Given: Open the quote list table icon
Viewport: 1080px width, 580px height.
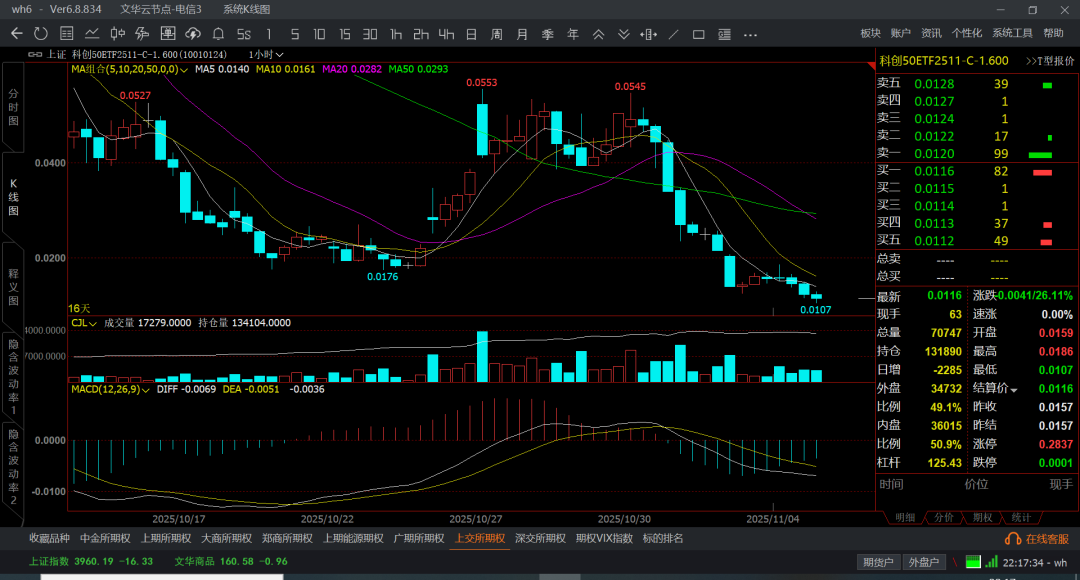Looking at the screenshot, I should (67, 34).
